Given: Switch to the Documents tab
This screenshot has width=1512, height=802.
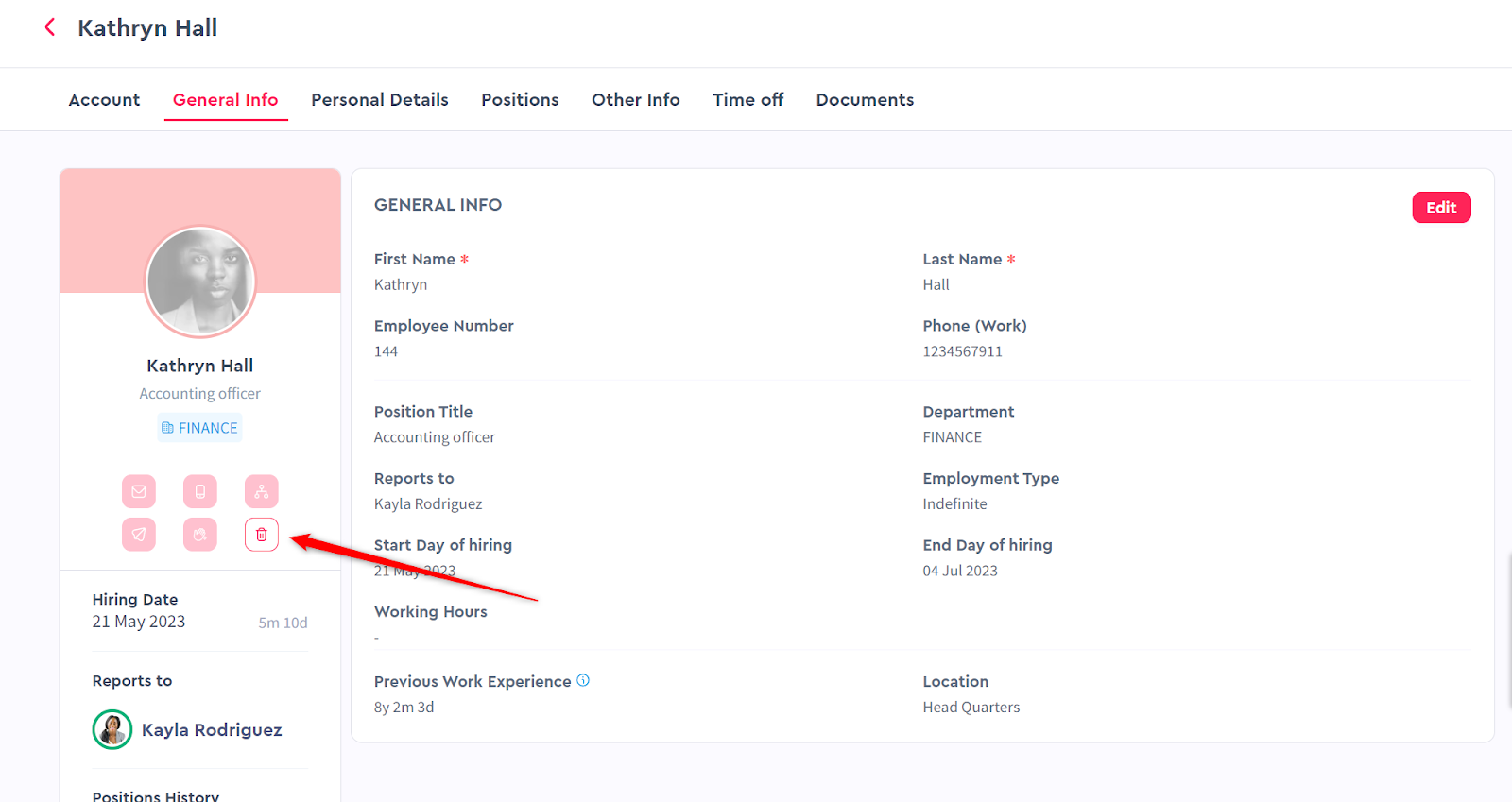Looking at the screenshot, I should point(865,100).
